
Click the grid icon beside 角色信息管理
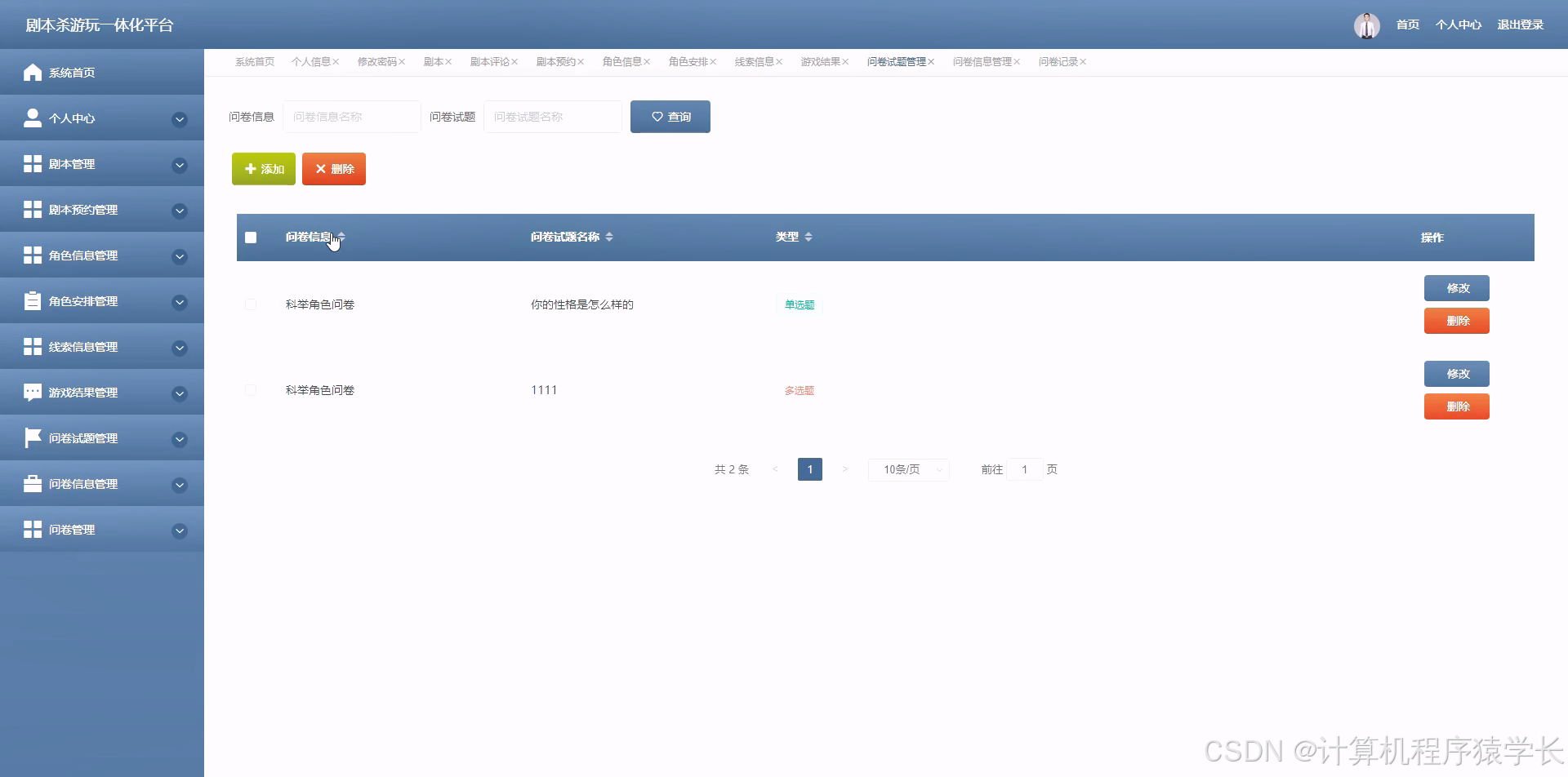point(33,255)
